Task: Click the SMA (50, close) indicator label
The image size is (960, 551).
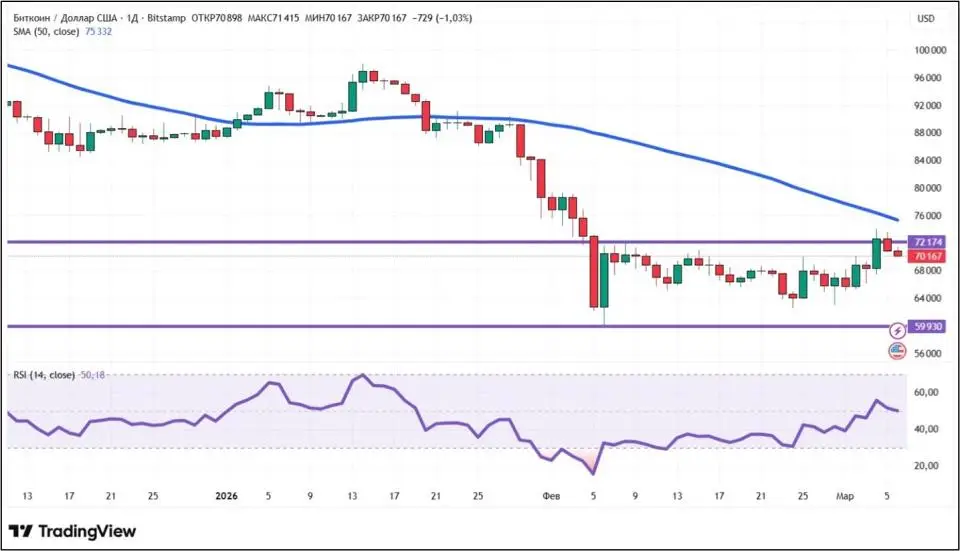Action: point(46,32)
